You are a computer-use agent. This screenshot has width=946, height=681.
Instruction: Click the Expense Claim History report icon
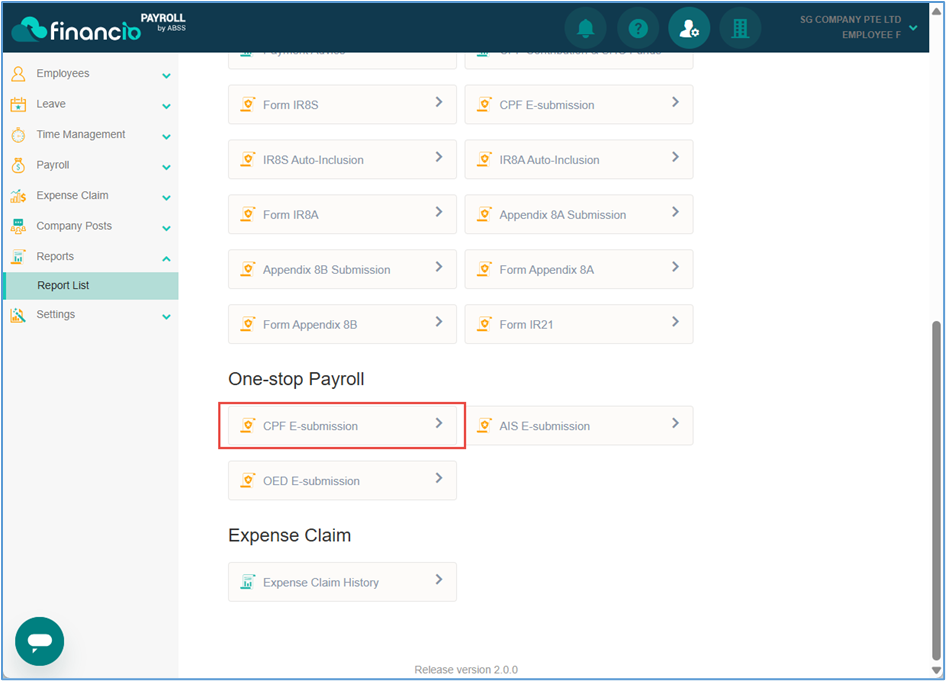coord(247,582)
